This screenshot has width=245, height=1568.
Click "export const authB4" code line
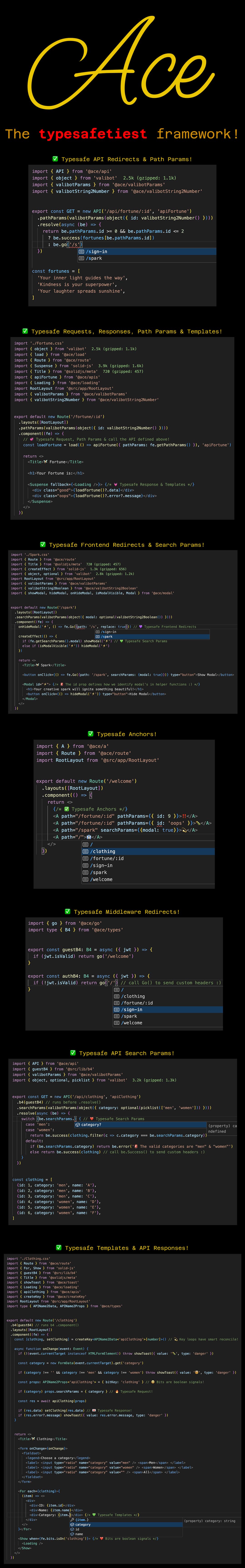coord(89,976)
